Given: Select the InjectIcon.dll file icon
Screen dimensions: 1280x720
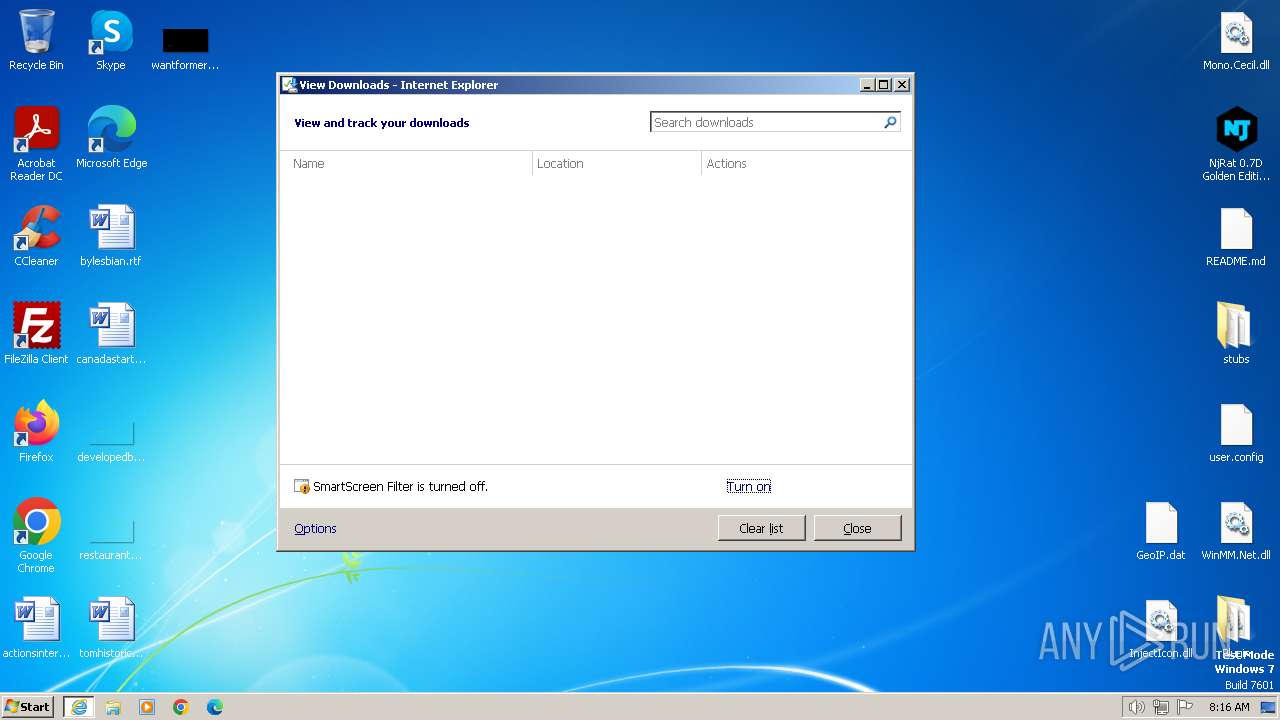Looking at the screenshot, I should click(x=1161, y=628).
